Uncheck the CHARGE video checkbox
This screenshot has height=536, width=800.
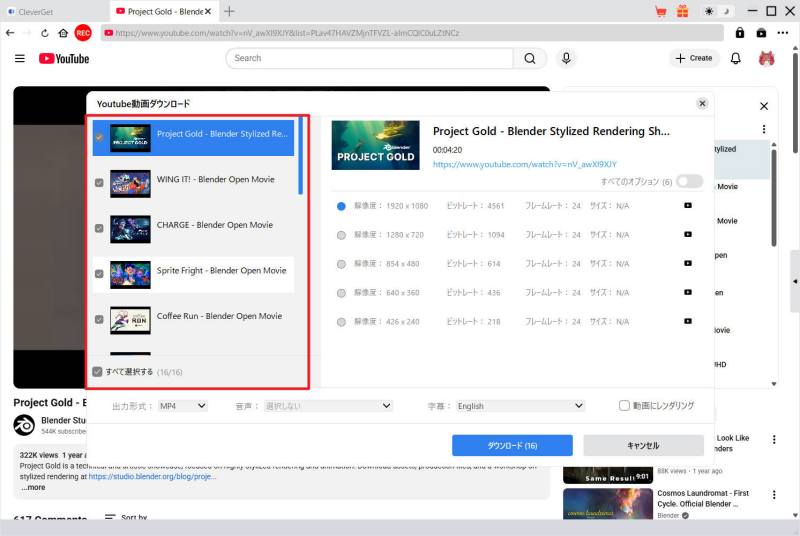pos(99,228)
